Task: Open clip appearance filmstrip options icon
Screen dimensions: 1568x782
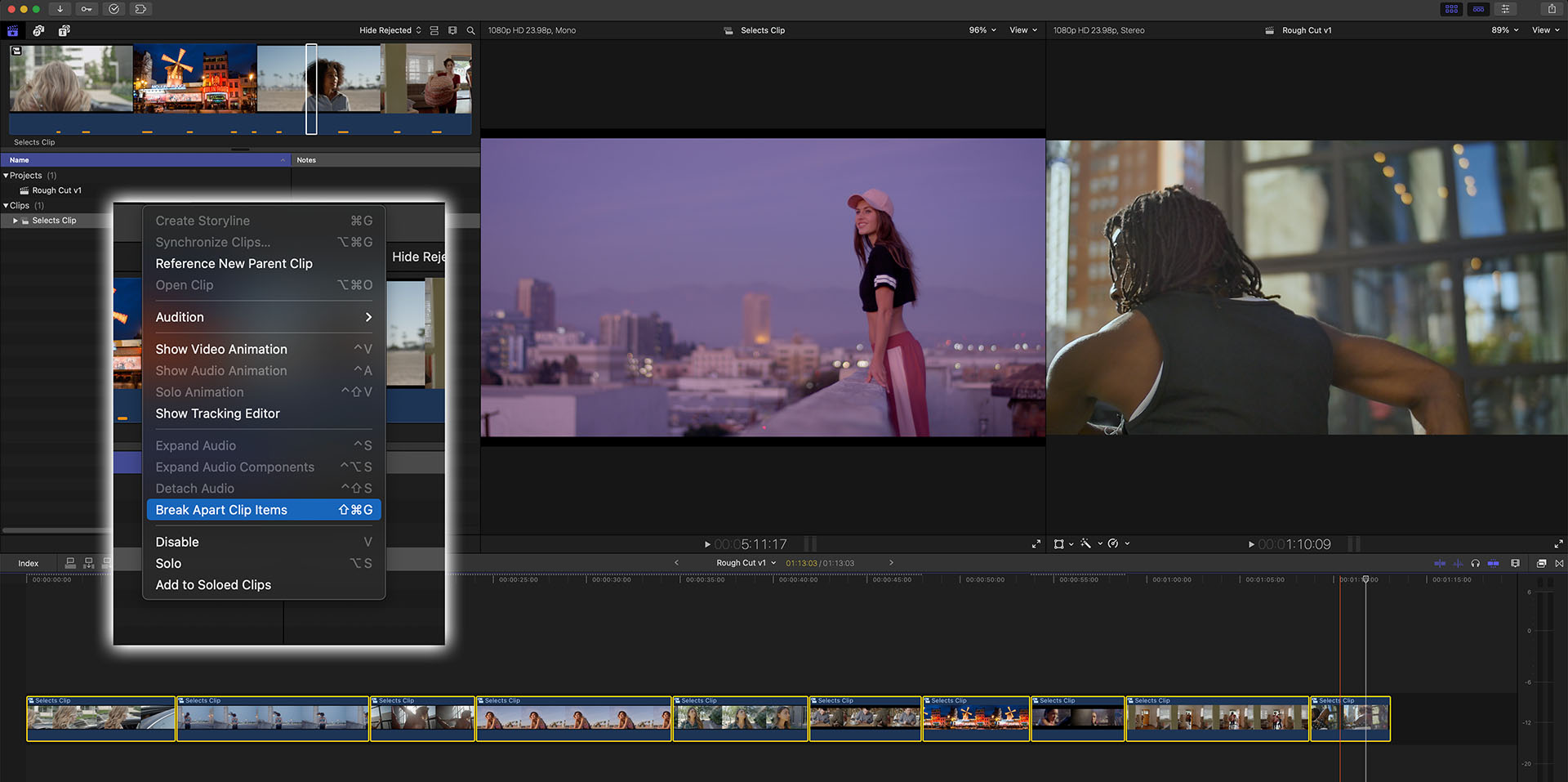Action: [452, 30]
